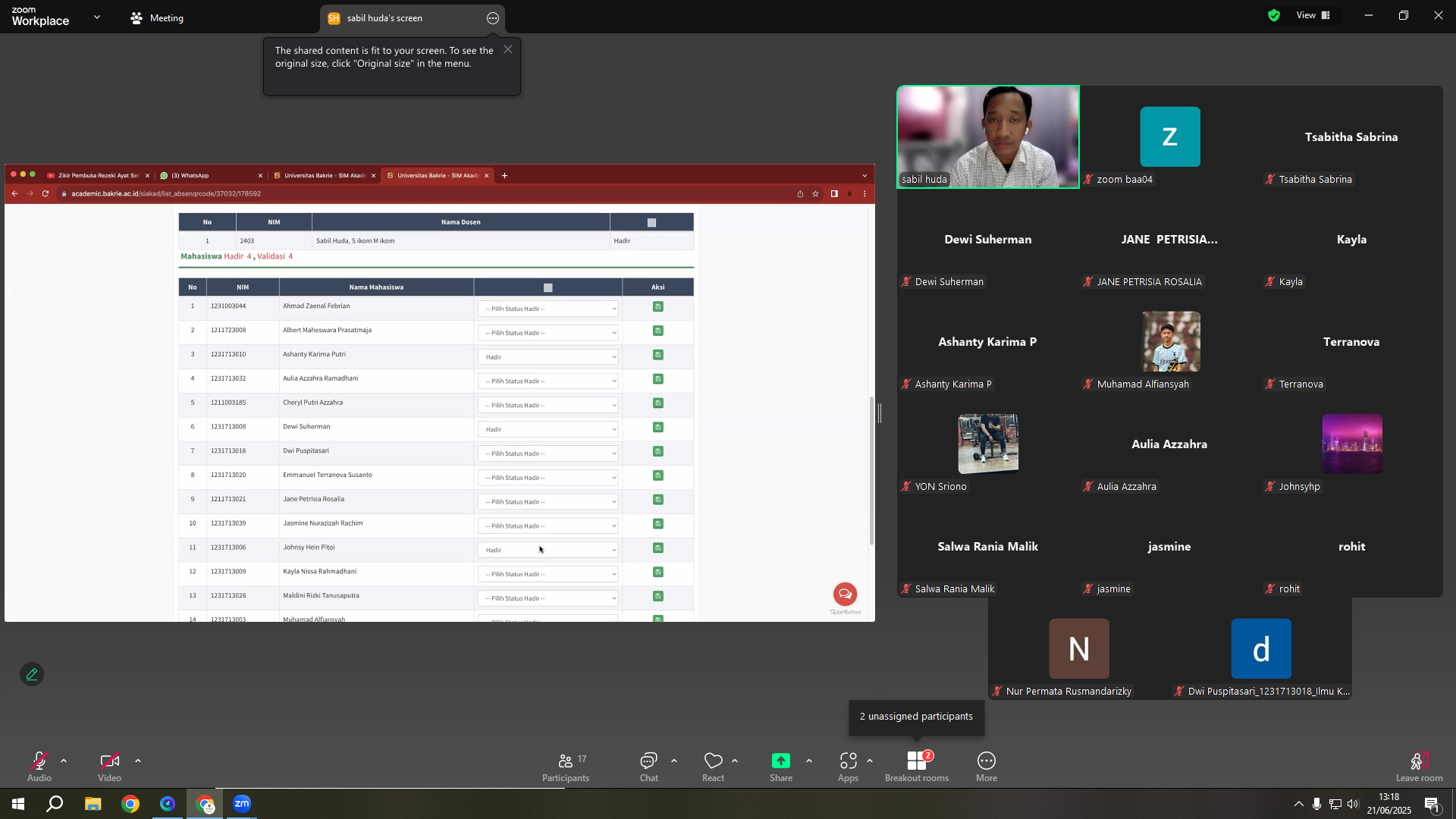1456x819 pixels.
Task: Open the Zoom Workplace dropdown arrow
Action: (97, 17)
